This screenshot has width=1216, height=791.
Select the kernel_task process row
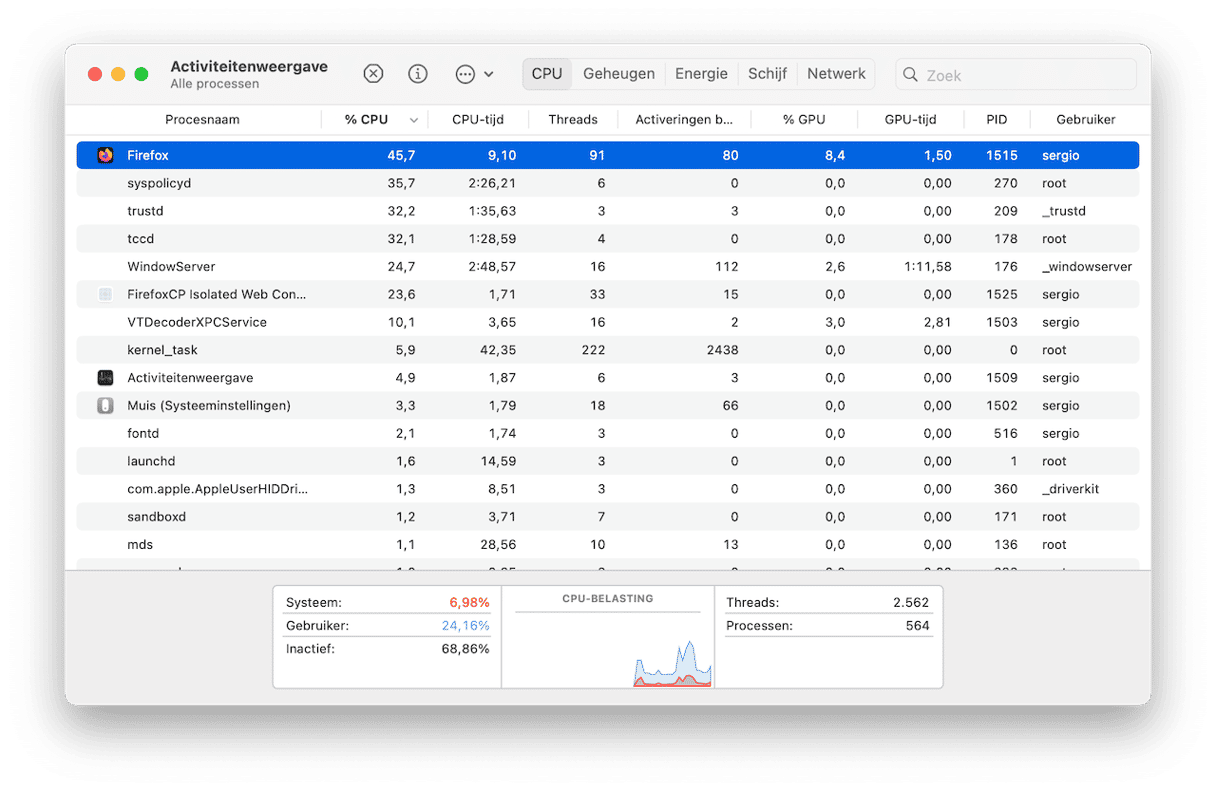608,350
